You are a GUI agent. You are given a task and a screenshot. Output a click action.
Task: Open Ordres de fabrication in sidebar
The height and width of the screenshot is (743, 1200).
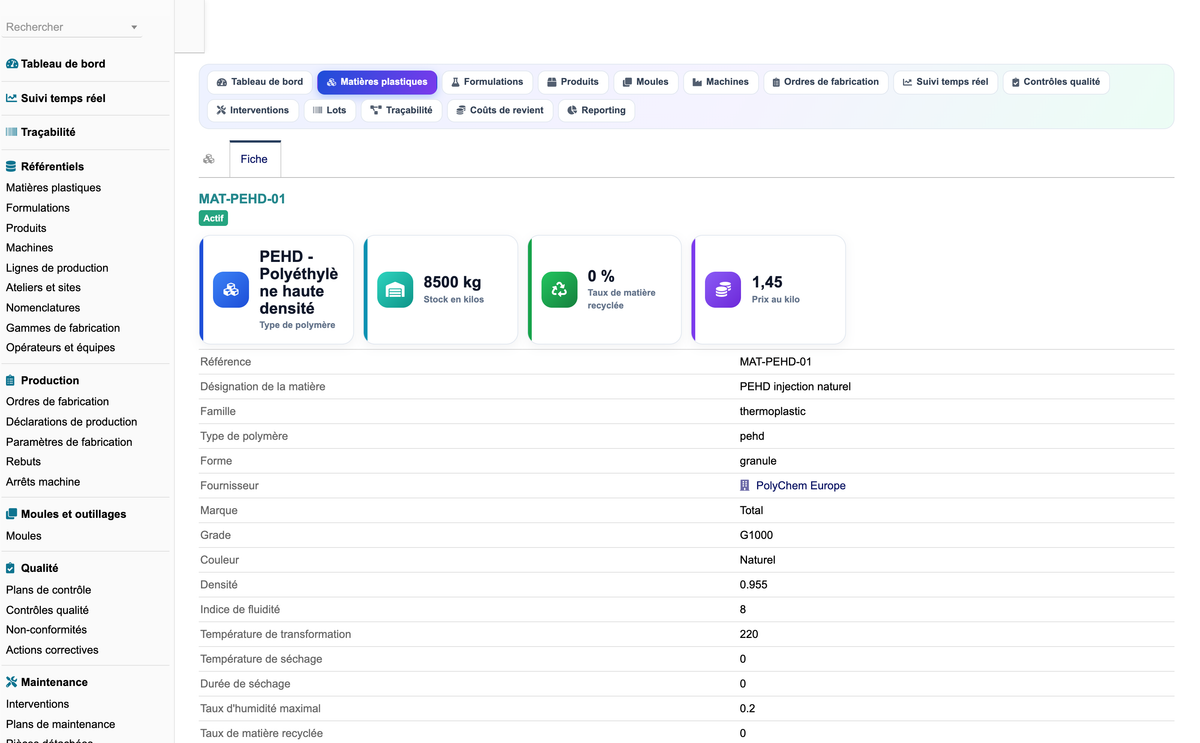point(58,402)
